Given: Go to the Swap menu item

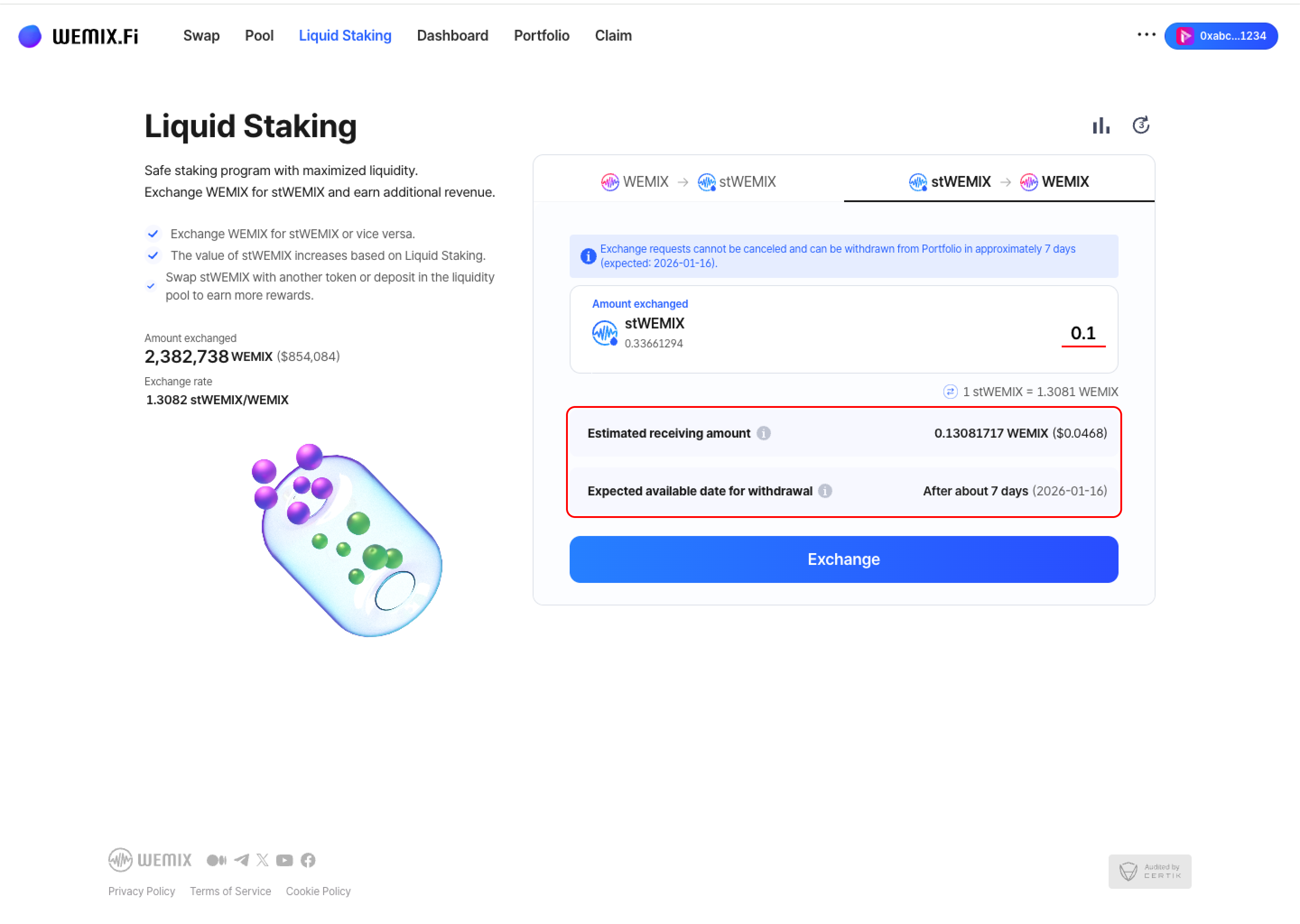Looking at the screenshot, I should pyautogui.click(x=201, y=36).
